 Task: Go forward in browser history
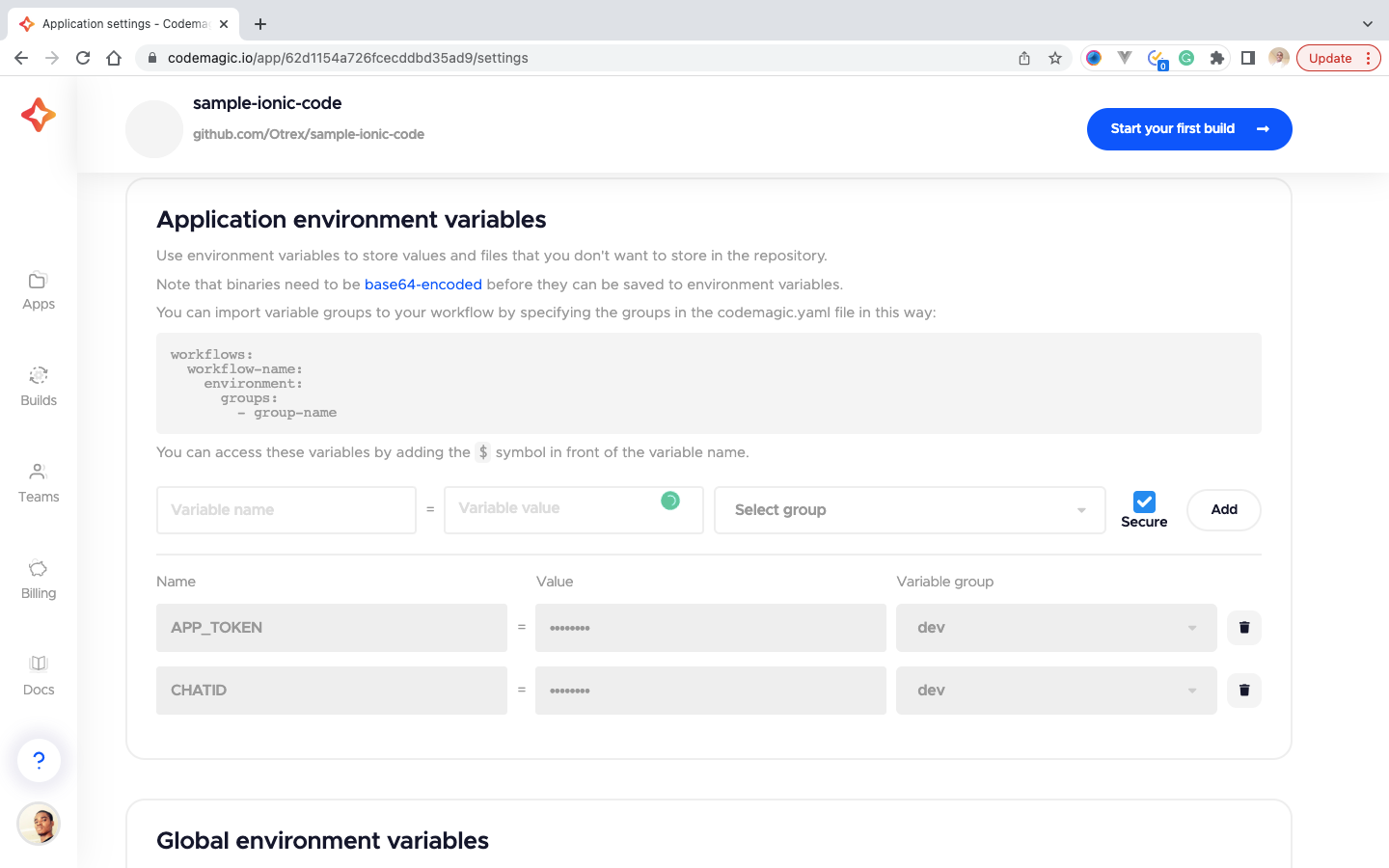point(52,58)
